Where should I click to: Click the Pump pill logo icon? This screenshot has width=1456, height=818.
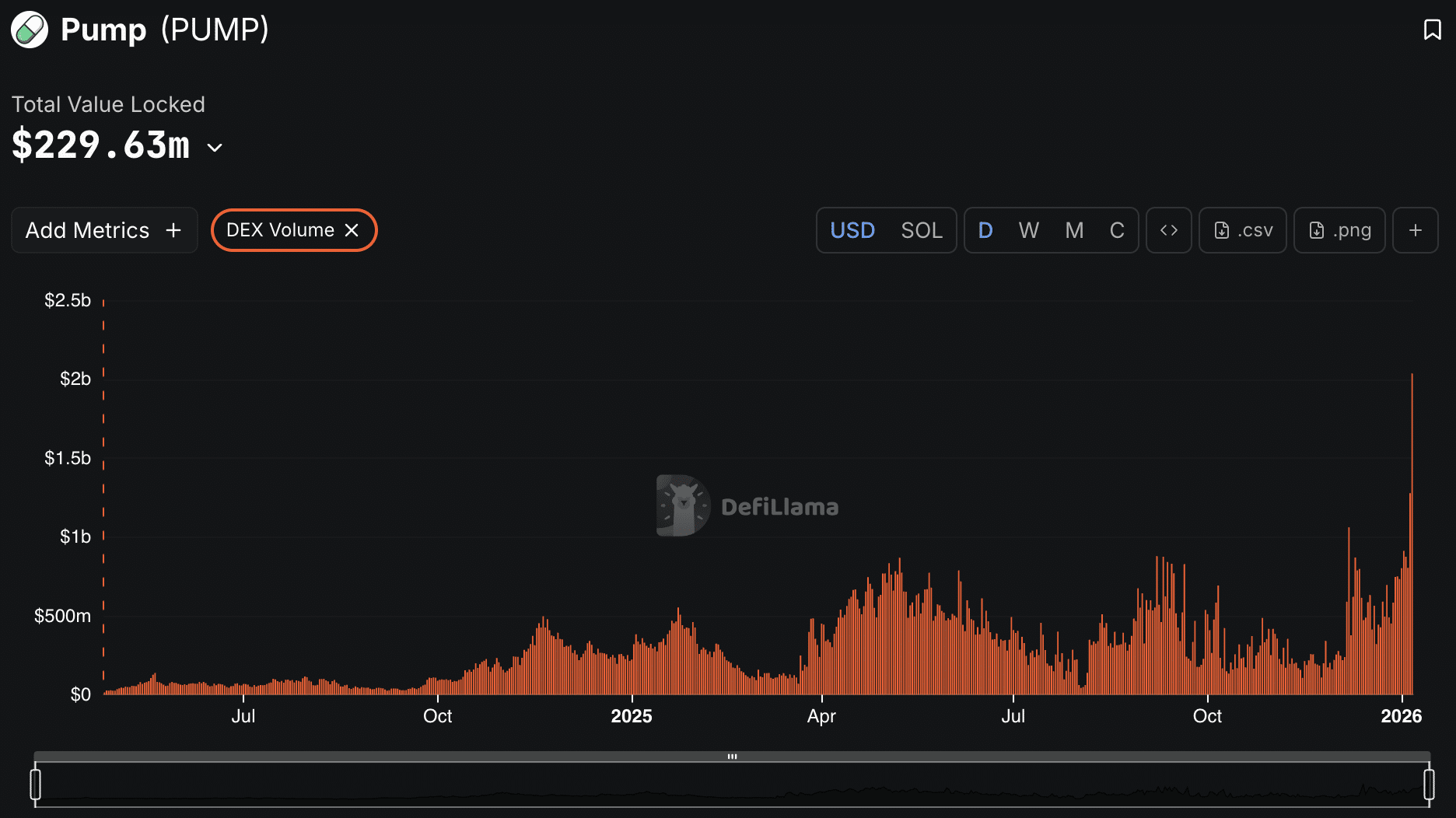[30, 30]
